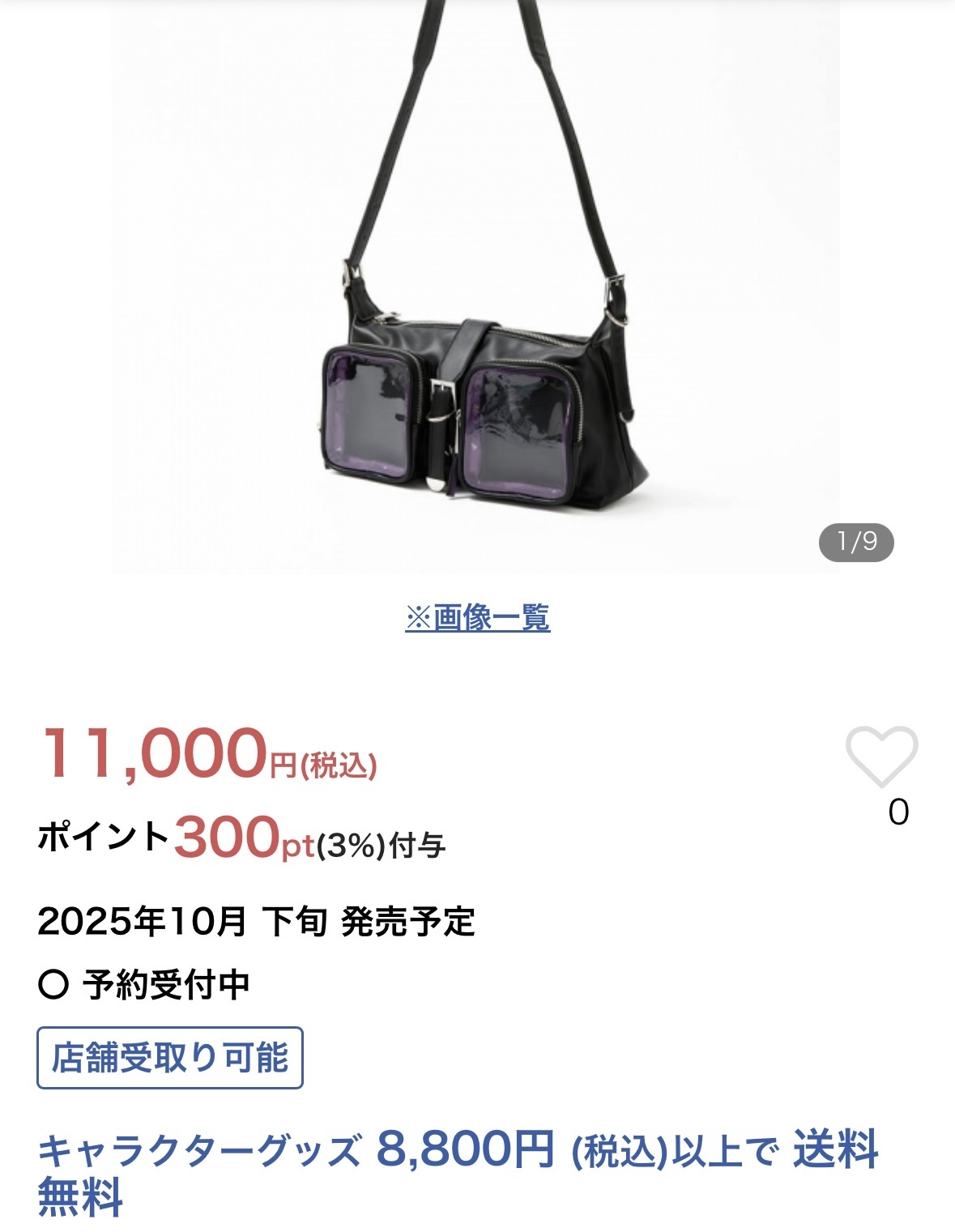955x1232 pixels.
Task: Click the 300pt points amount
Action: point(244,838)
